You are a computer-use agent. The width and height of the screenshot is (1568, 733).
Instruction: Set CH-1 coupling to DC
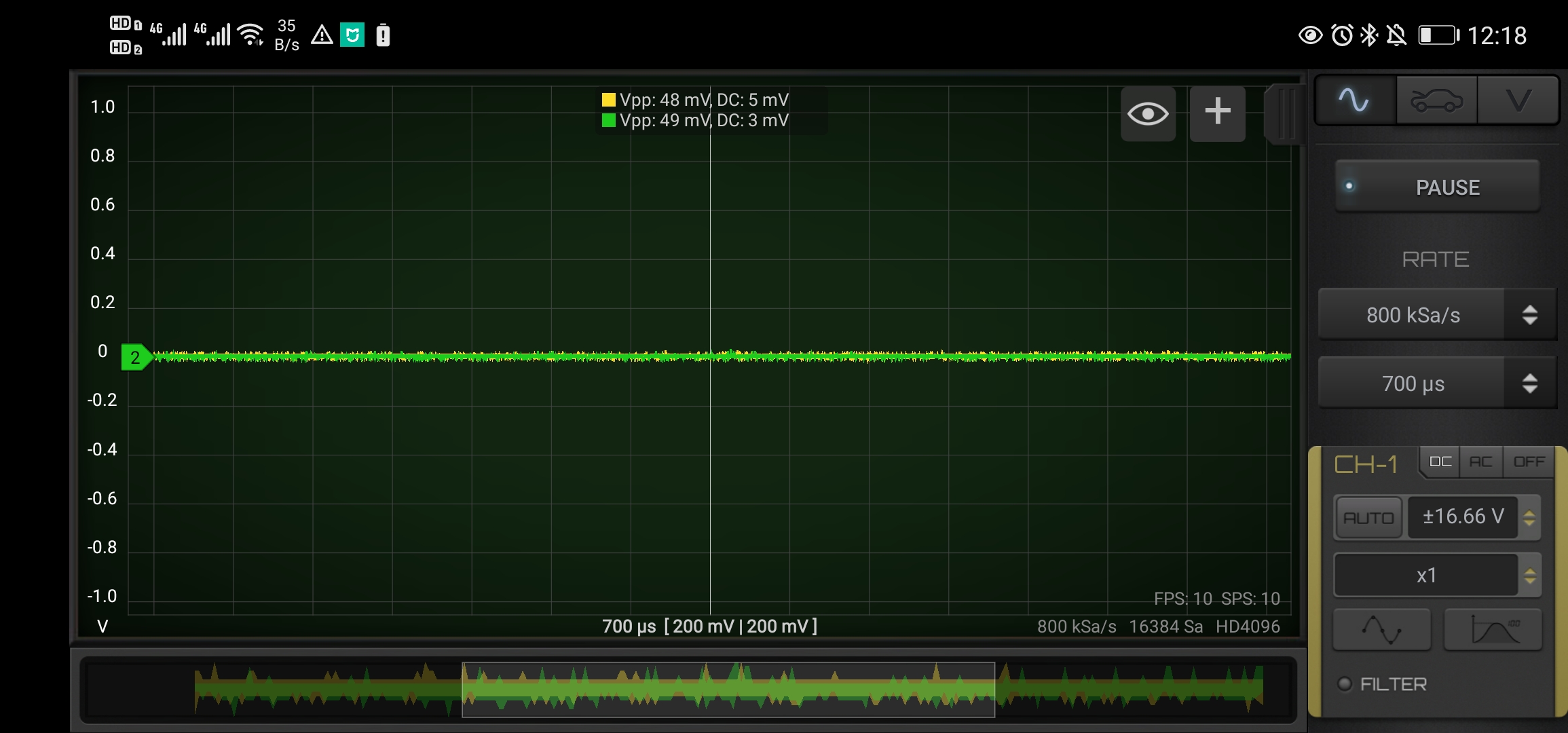click(x=1440, y=462)
